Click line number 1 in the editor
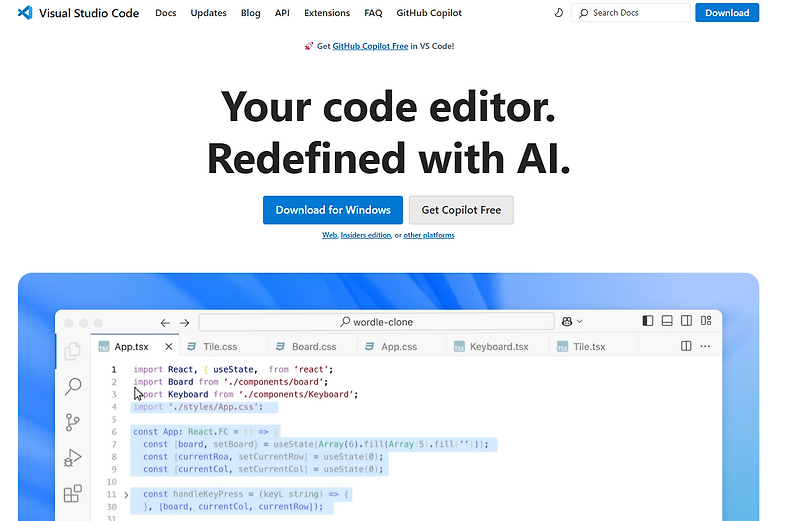The width and height of the screenshot is (800, 521). (x=114, y=369)
